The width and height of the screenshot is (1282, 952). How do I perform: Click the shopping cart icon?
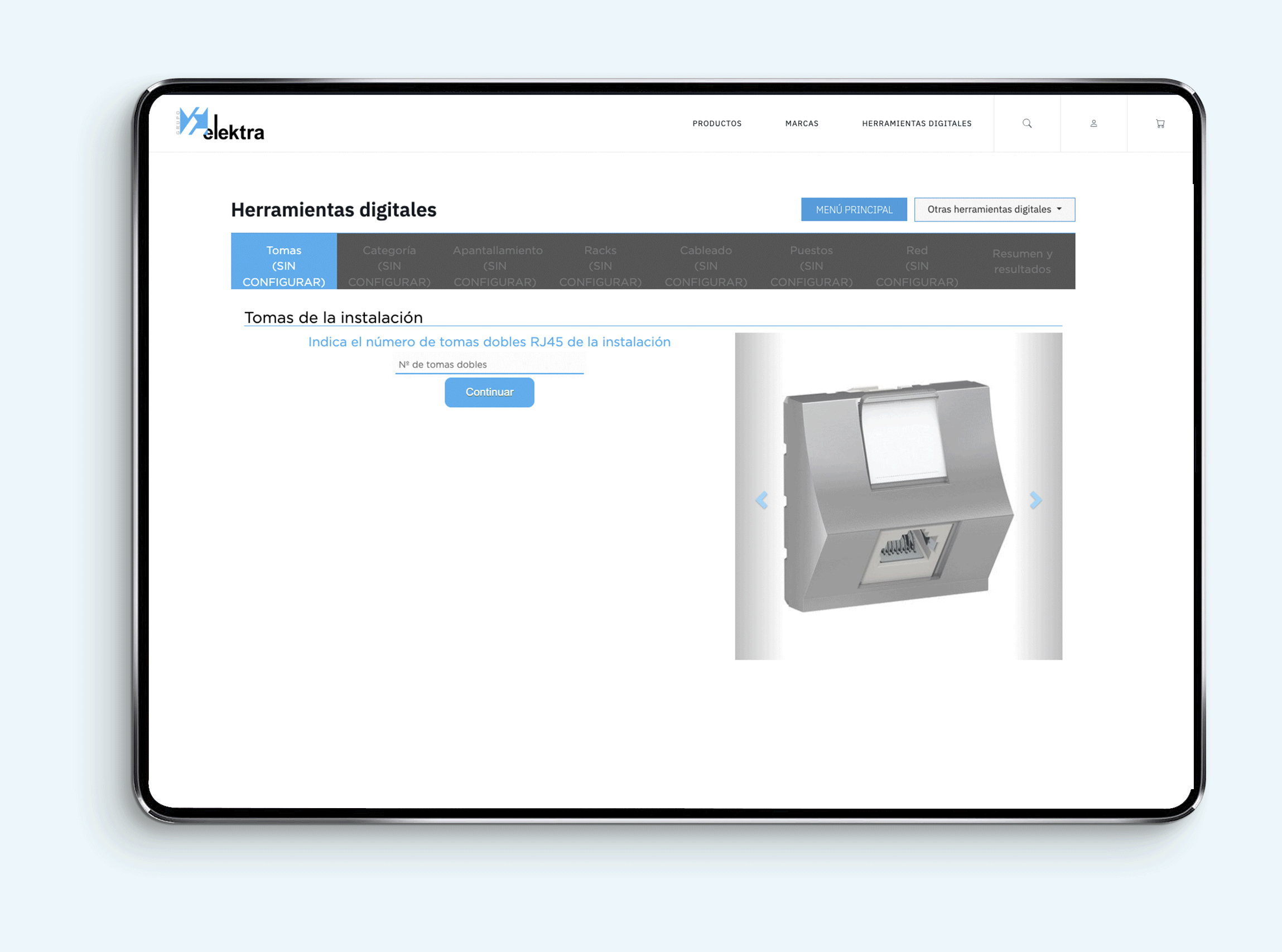tap(1159, 123)
